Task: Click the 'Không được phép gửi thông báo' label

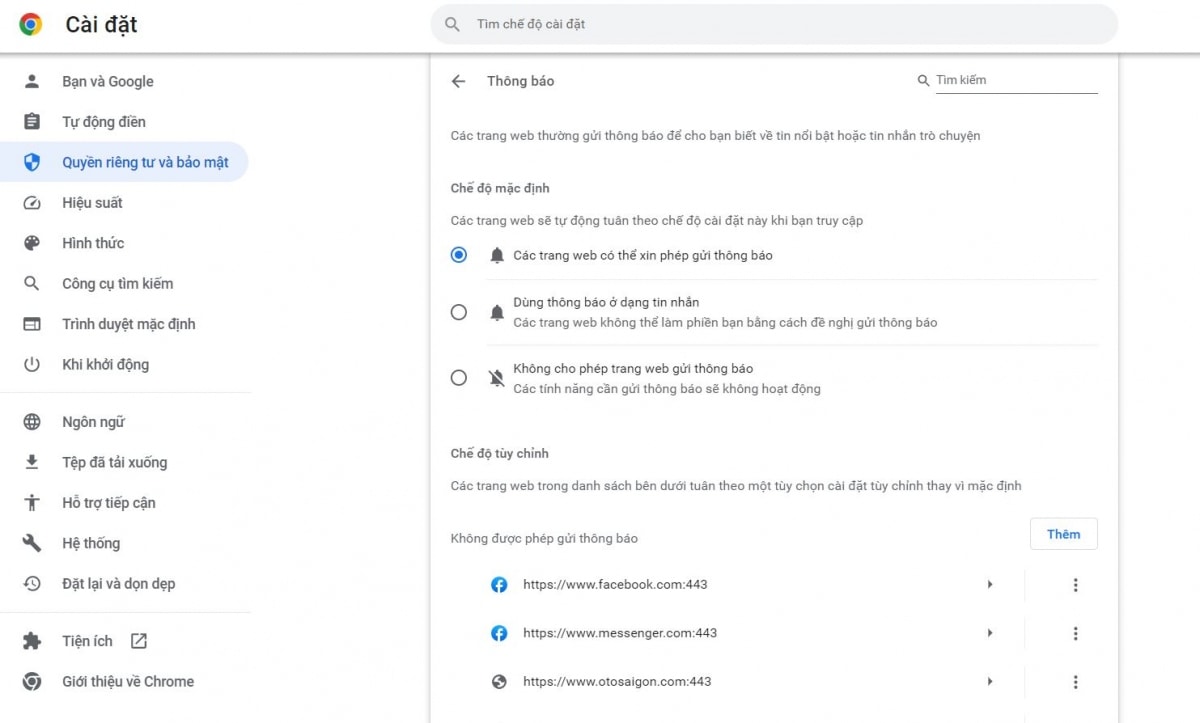Action: [x=544, y=539]
